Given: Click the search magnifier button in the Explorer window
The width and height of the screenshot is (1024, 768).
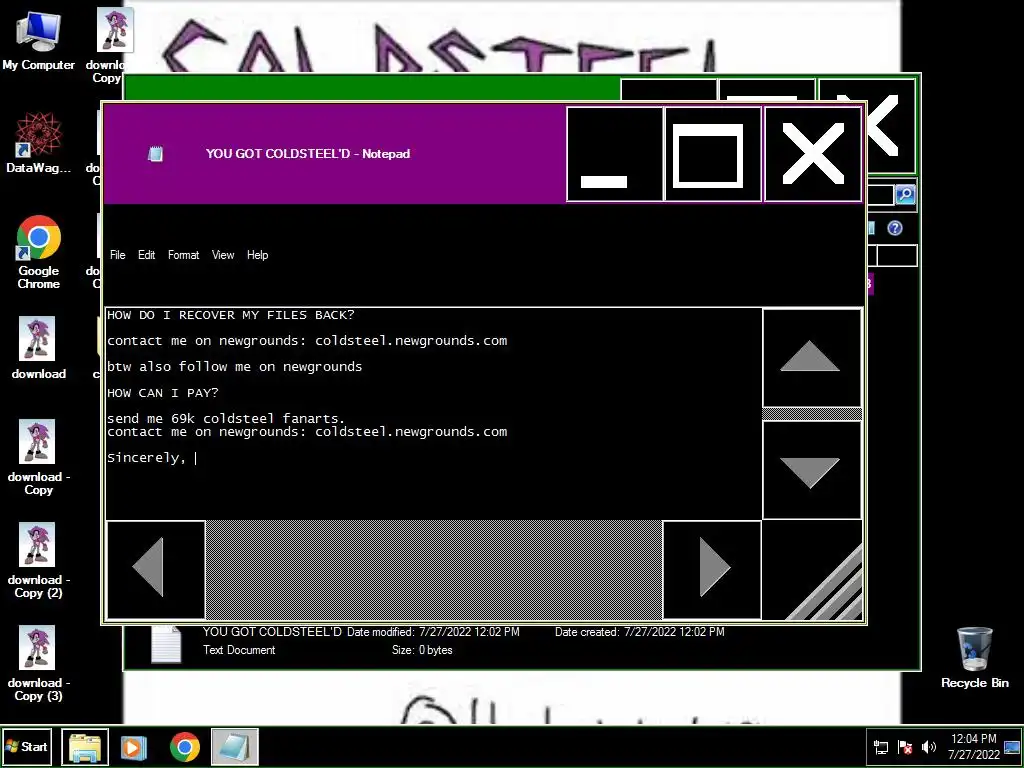Looking at the screenshot, I should pos(905,195).
